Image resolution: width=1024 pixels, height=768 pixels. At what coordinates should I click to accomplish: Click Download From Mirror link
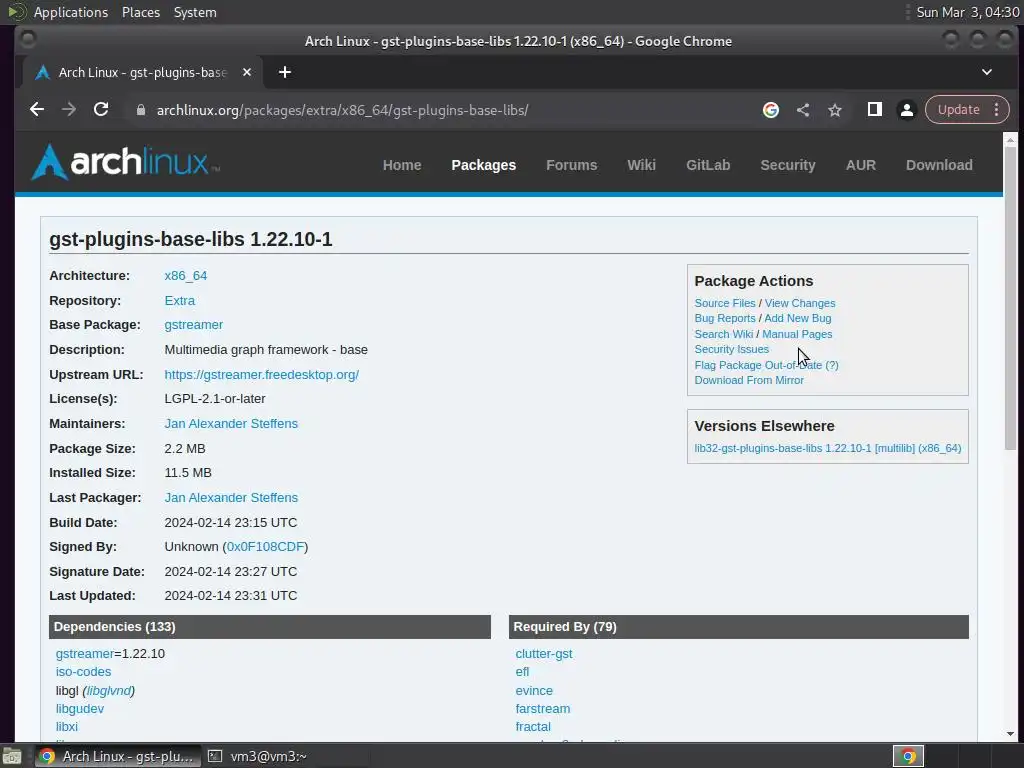pyautogui.click(x=749, y=380)
